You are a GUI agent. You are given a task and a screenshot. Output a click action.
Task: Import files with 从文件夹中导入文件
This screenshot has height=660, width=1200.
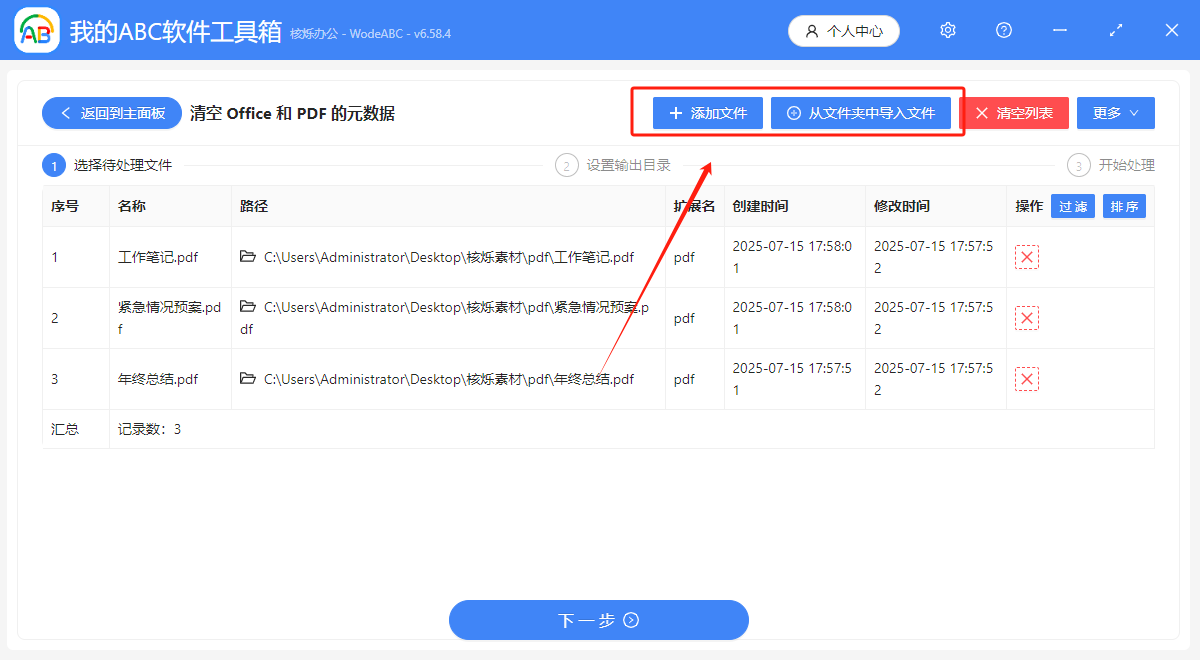(x=861, y=113)
